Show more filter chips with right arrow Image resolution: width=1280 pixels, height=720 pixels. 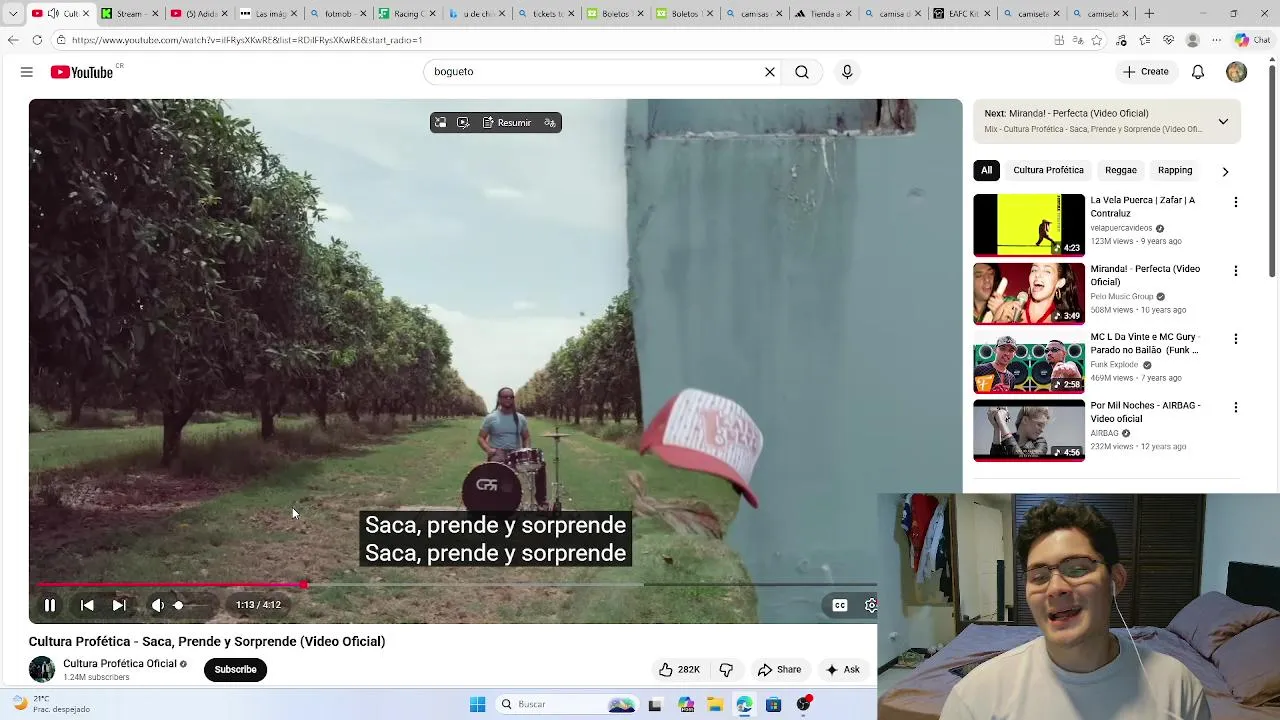tap(1225, 171)
